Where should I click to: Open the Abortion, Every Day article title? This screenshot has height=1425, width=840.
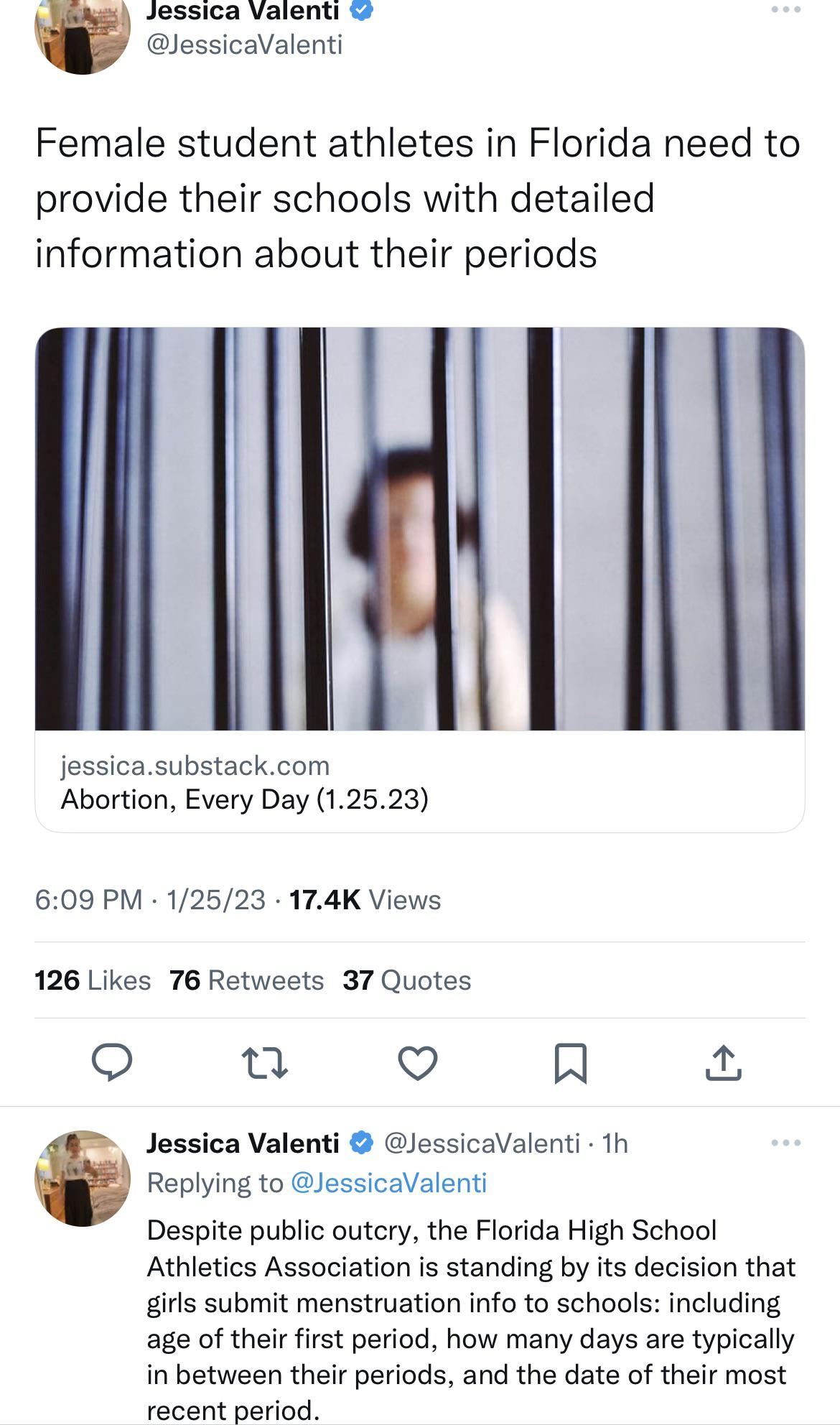click(x=245, y=799)
